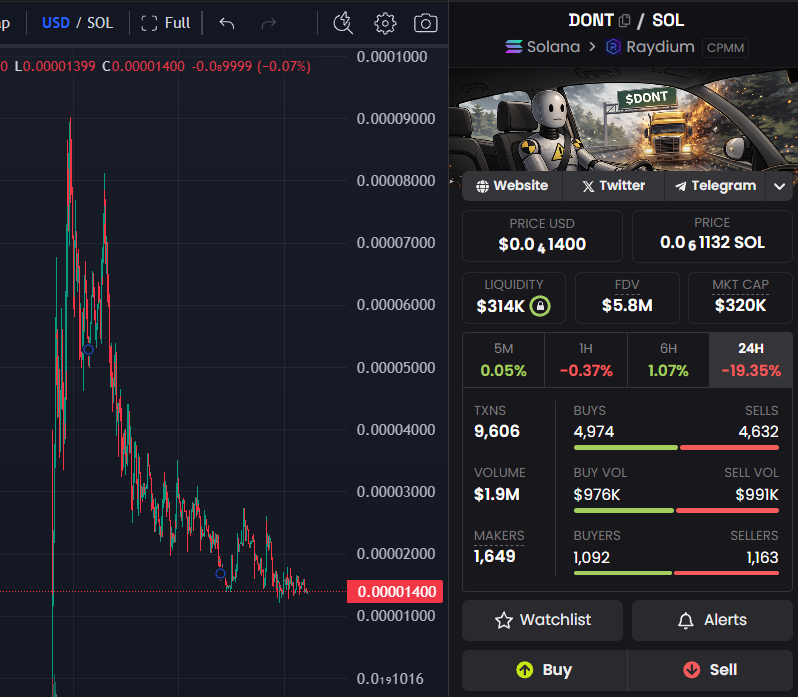This screenshot has height=697, width=798.
Task: Expand more social links chevron
Action: tap(779, 186)
